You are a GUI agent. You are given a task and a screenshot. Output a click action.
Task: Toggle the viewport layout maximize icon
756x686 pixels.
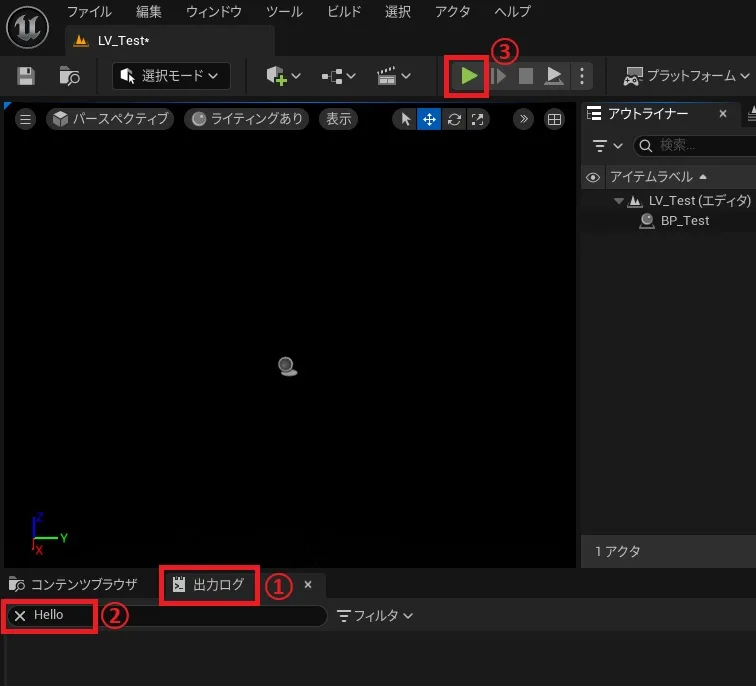[x=554, y=119]
